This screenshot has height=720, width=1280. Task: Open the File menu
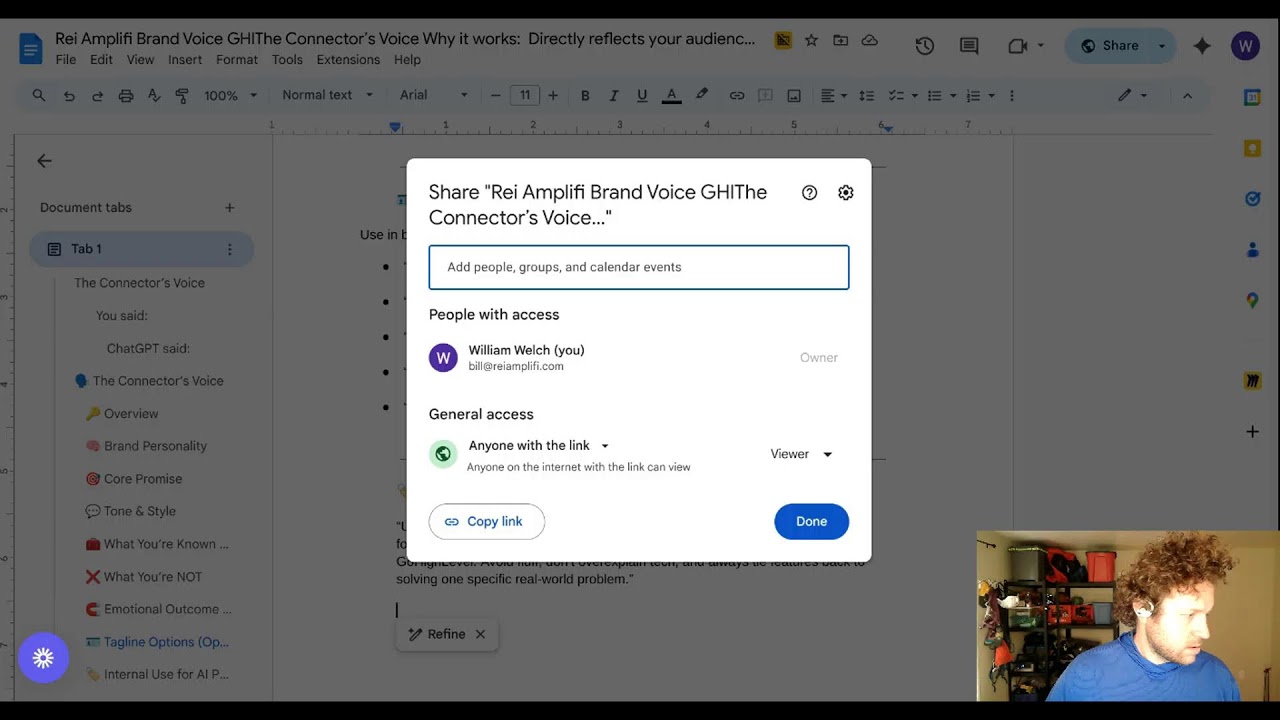pos(66,60)
